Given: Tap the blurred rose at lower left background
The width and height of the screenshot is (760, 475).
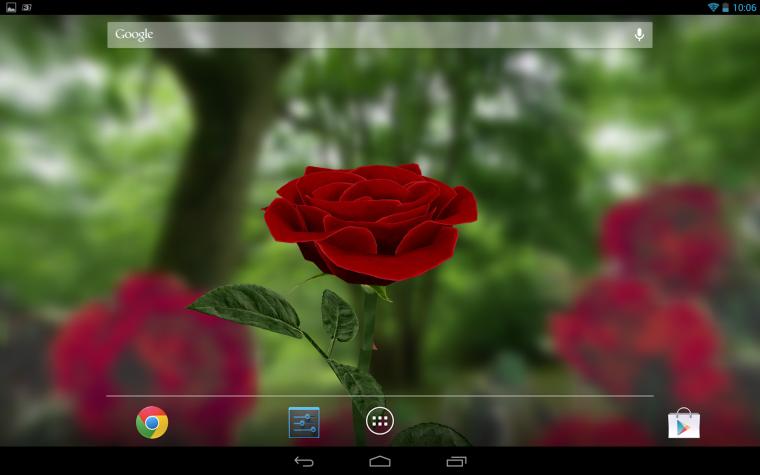Looking at the screenshot, I should pyautogui.click(x=153, y=359).
